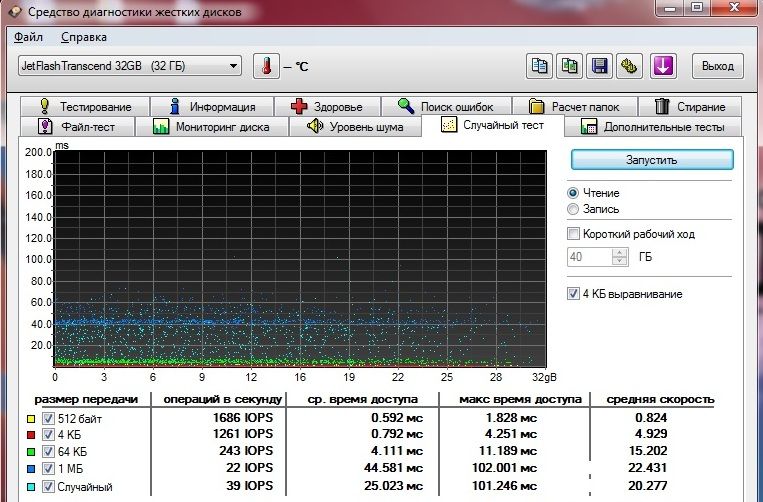Click the Выход button
This screenshot has height=502, width=763.
click(x=716, y=67)
